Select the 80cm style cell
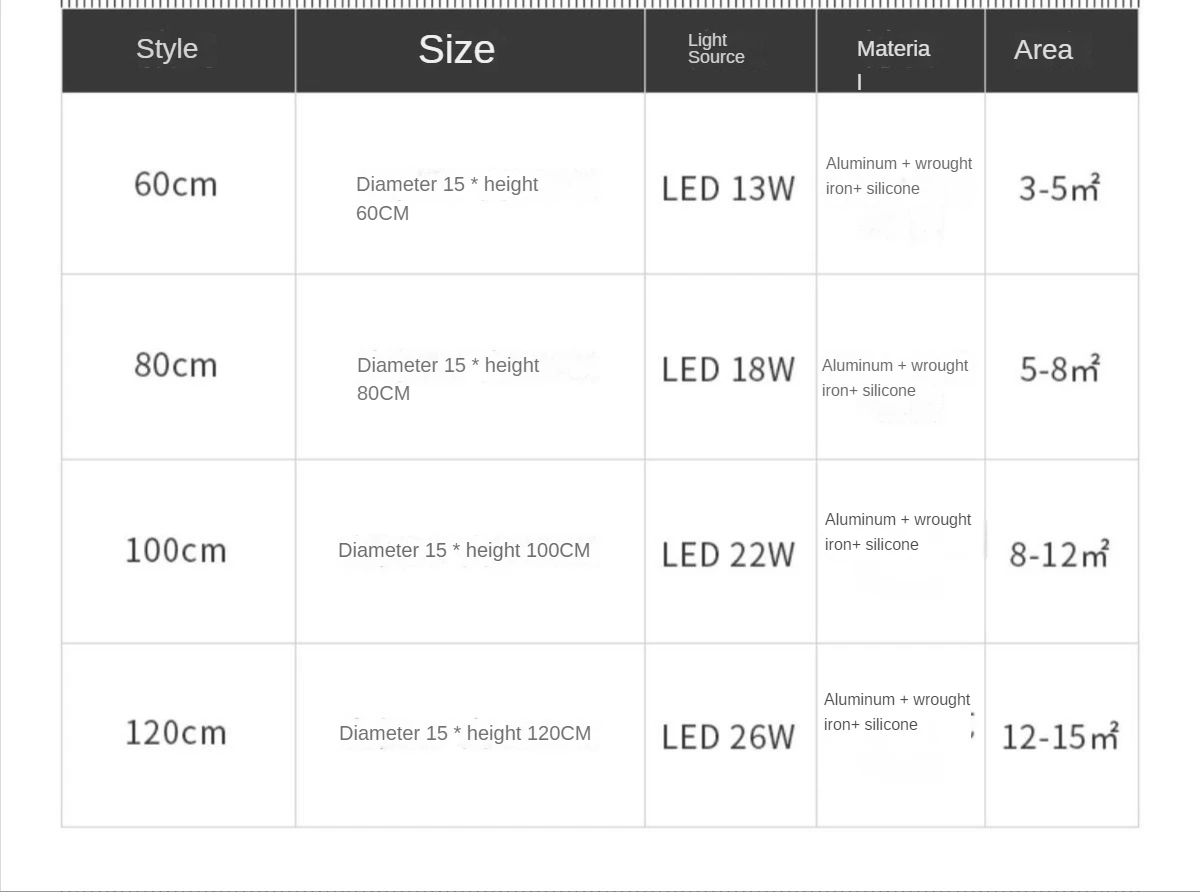Screen dimensions: 1200x892 176,365
